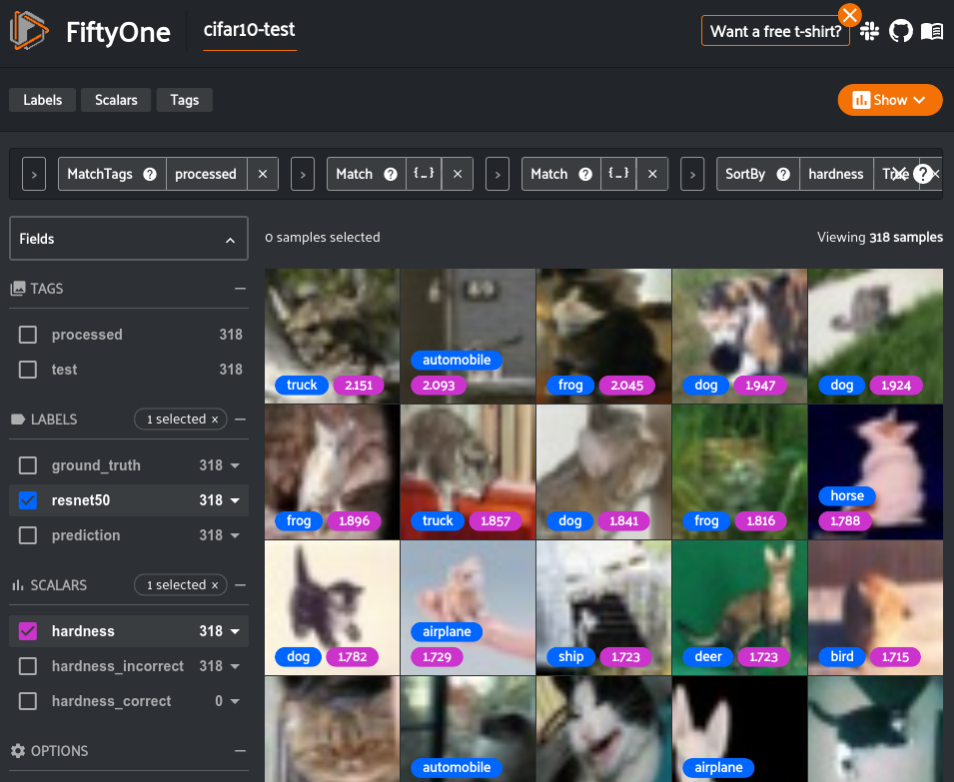Collapse the LABELS section
The width and height of the screenshot is (954, 782).
click(240, 419)
